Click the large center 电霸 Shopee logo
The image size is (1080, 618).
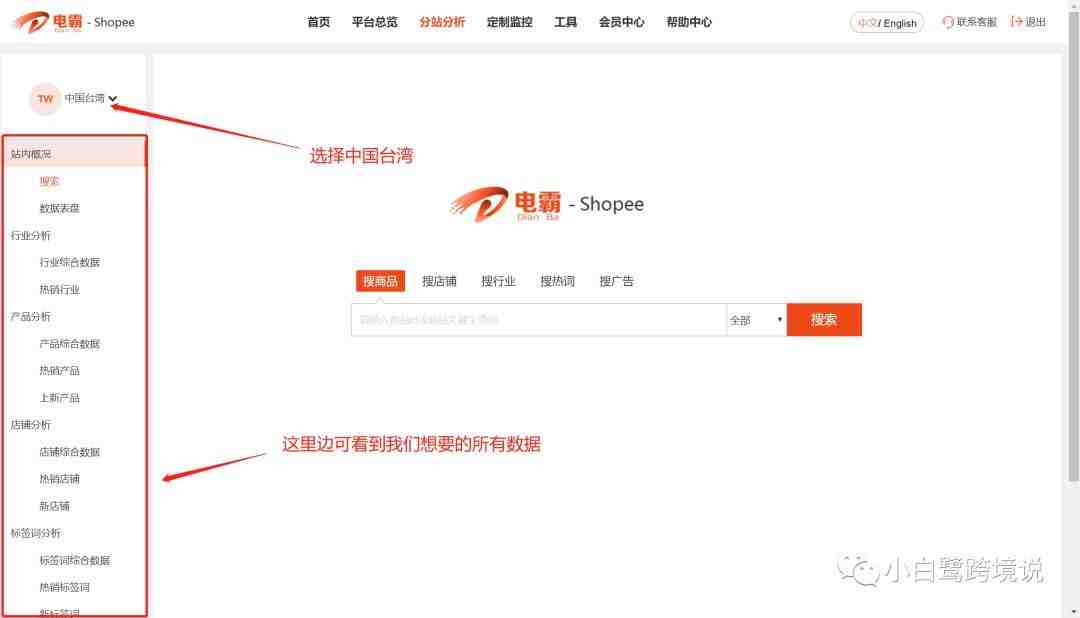tap(547, 205)
